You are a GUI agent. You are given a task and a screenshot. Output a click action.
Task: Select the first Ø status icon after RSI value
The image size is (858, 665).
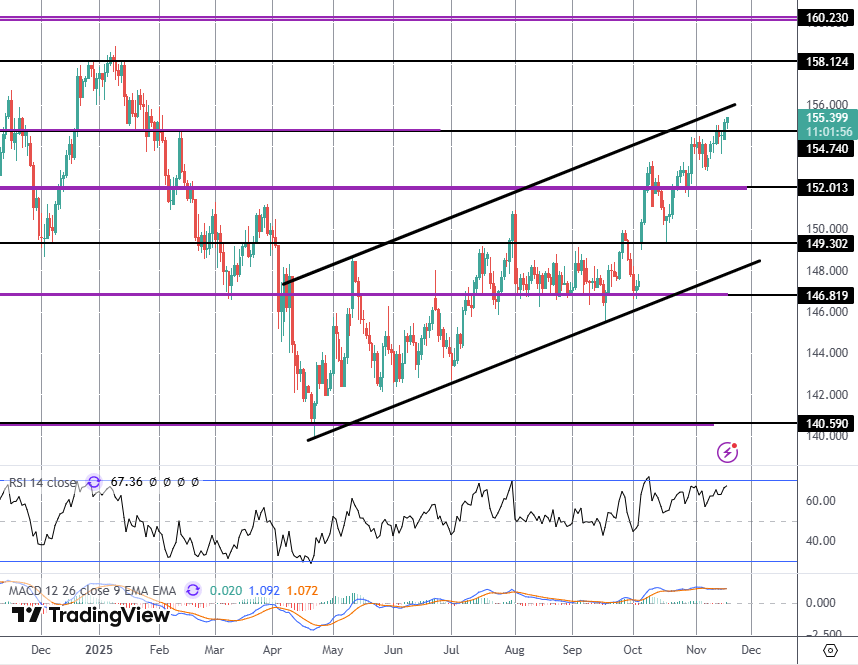click(152, 482)
